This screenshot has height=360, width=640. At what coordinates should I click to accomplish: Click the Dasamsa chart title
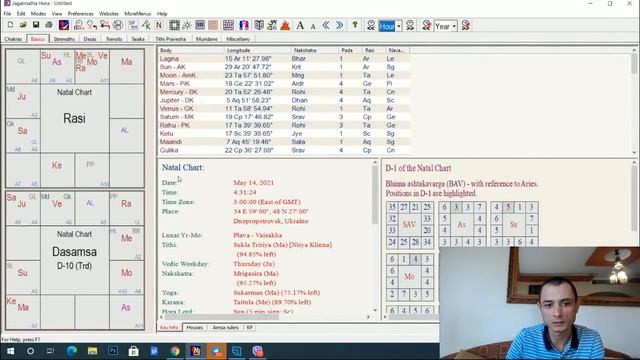pos(74,252)
